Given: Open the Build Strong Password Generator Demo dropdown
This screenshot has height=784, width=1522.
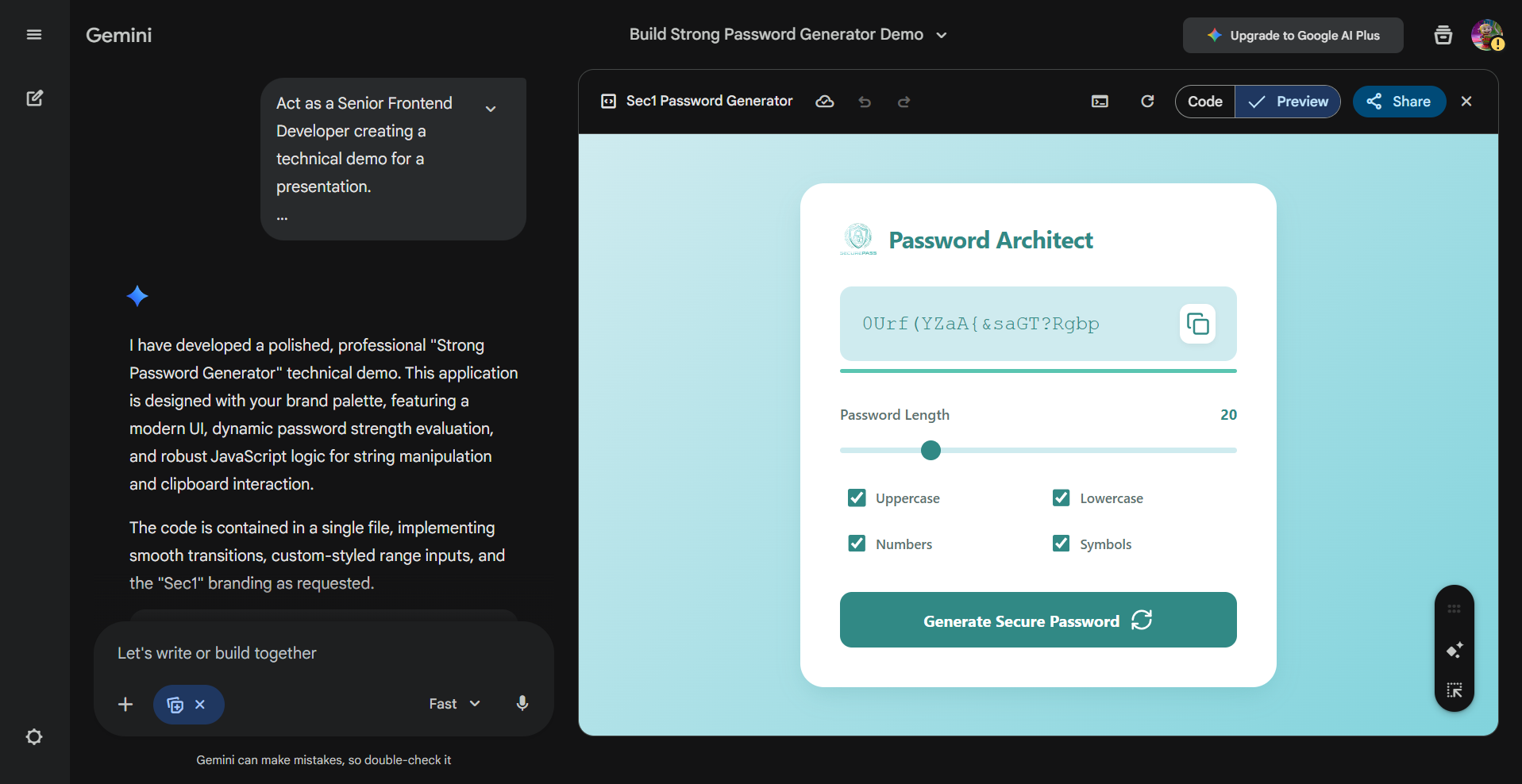Looking at the screenshot, I should pyautogui.click(x=942, y=35).
